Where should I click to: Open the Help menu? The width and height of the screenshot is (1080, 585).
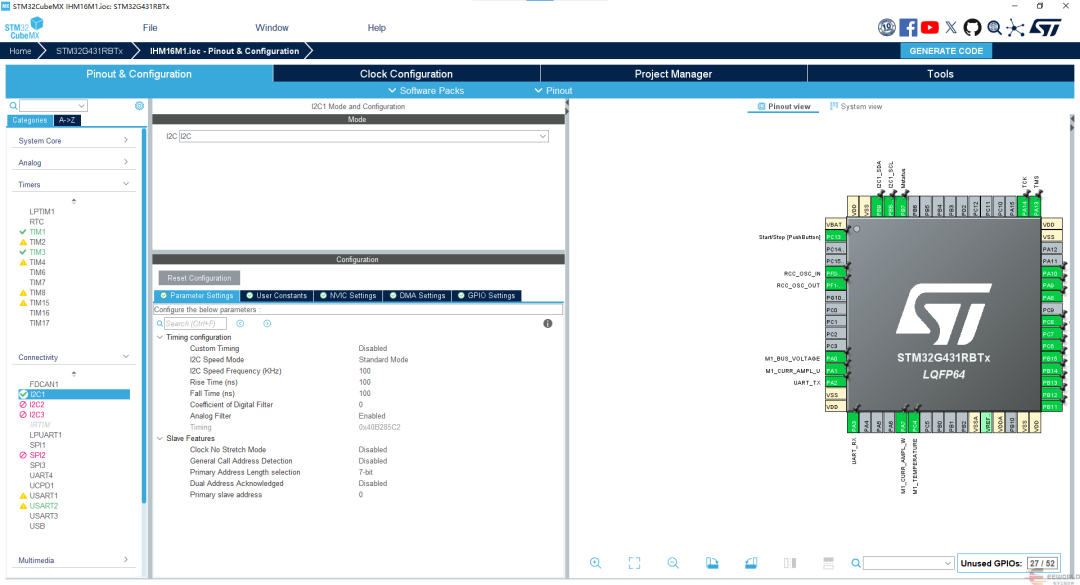coord(377,28)
